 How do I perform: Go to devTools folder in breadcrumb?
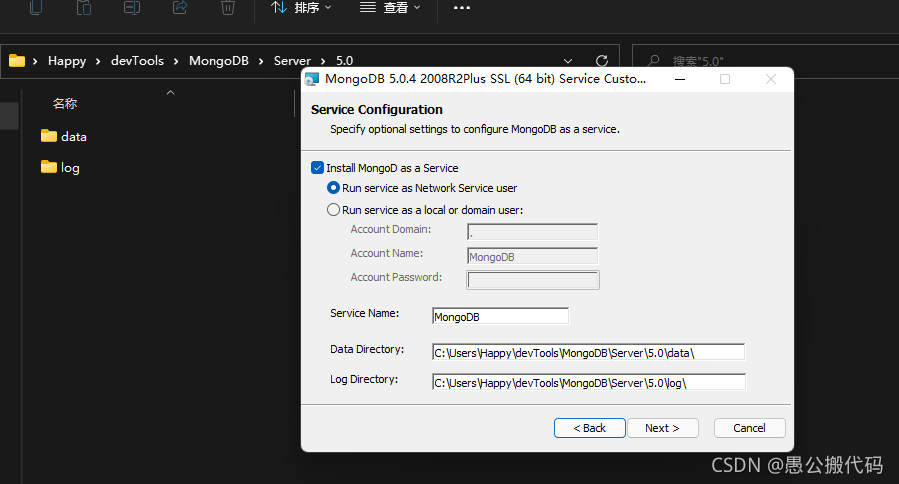click(137, 61)
